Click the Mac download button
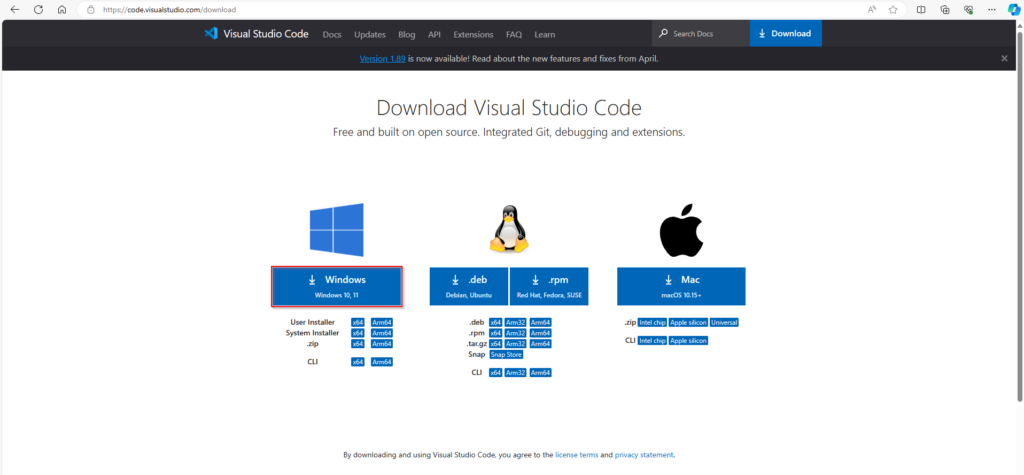The width and height of the screenshot is (1024, 475). [681, 286]
